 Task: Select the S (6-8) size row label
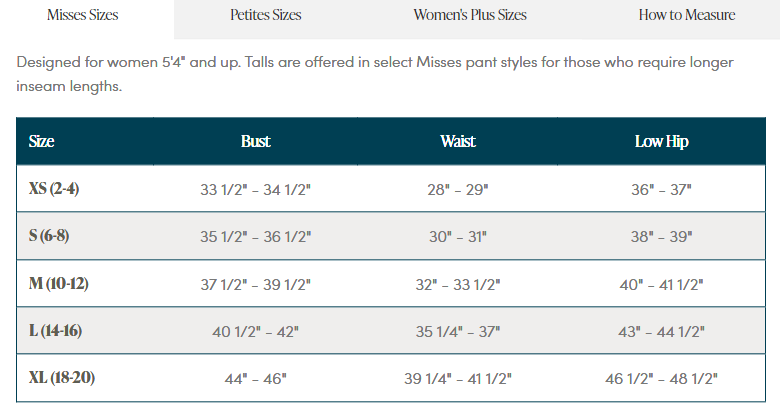pyautogui.click(x=49, y=235)
